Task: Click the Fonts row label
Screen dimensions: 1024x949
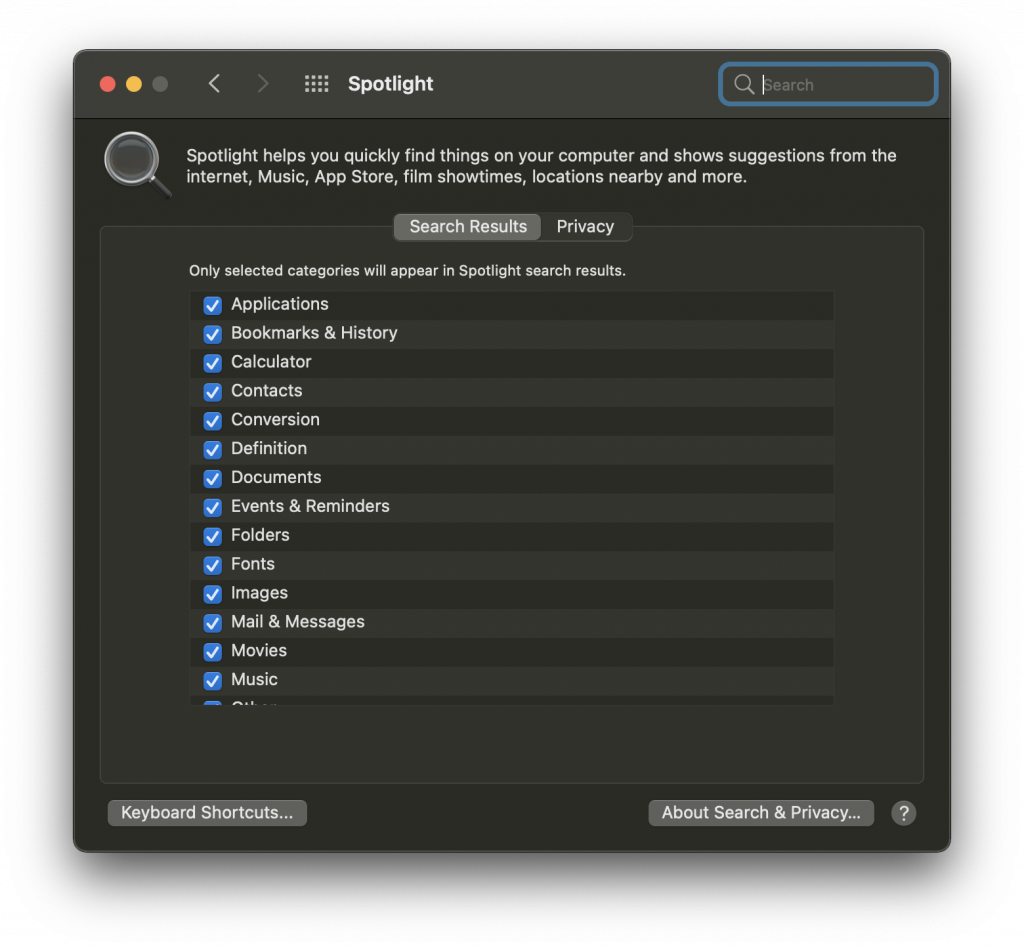Action: coord(253,564)
